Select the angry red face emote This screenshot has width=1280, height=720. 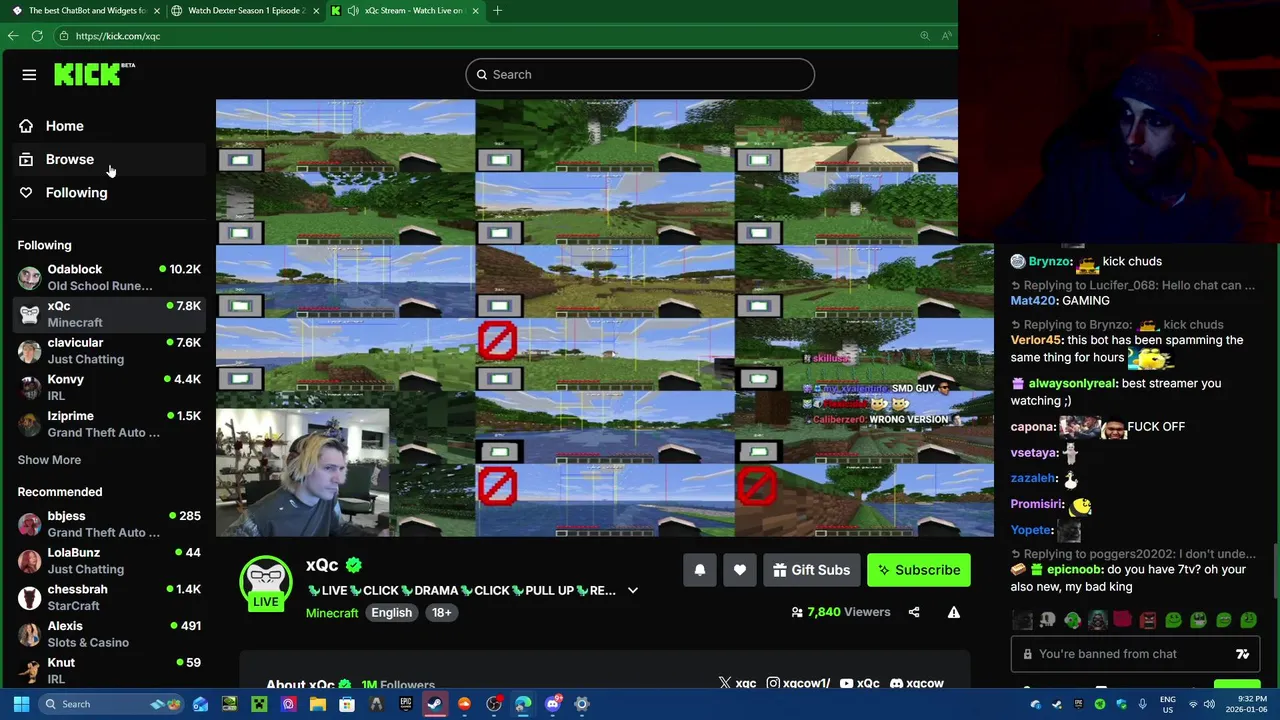point(1147,621)
